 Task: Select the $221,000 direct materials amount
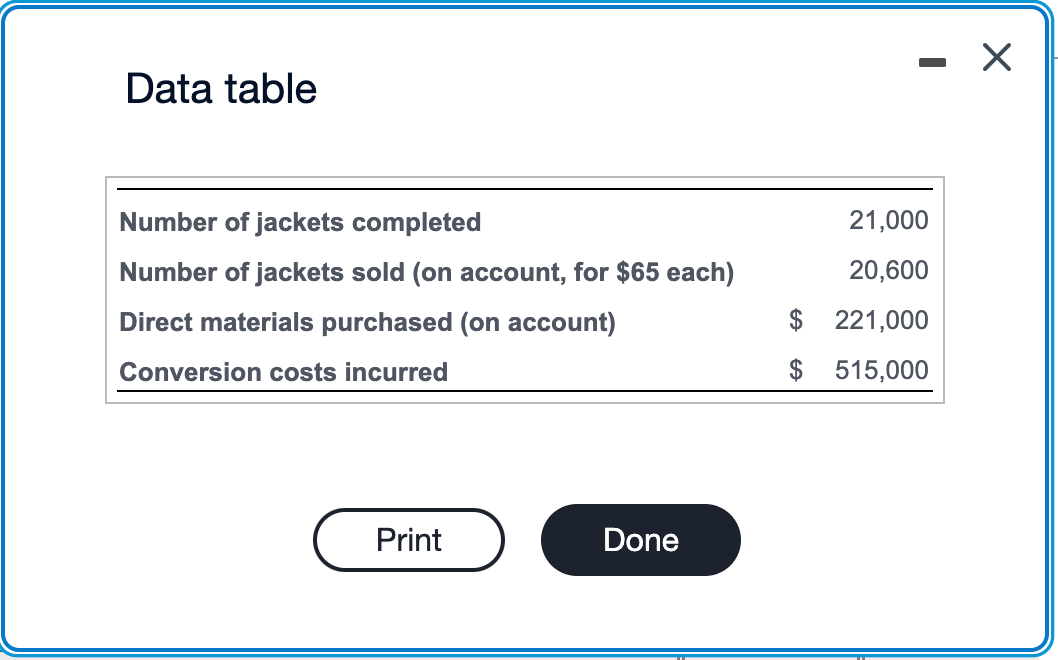880,320
